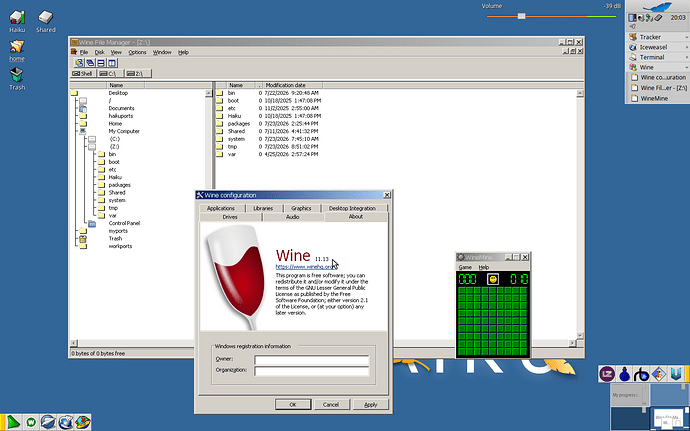The width and height of the screenshot is (690, 431).
Task: Open the Disk menu
Action: tap(99, 52)
